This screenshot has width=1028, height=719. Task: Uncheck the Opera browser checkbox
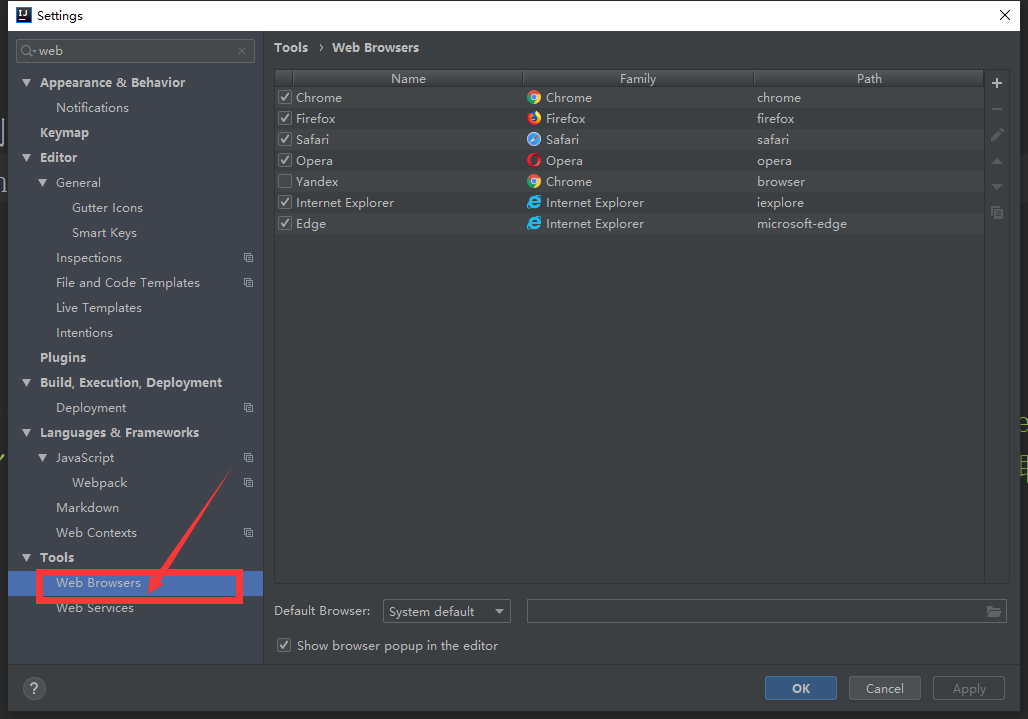click(285, 161)
